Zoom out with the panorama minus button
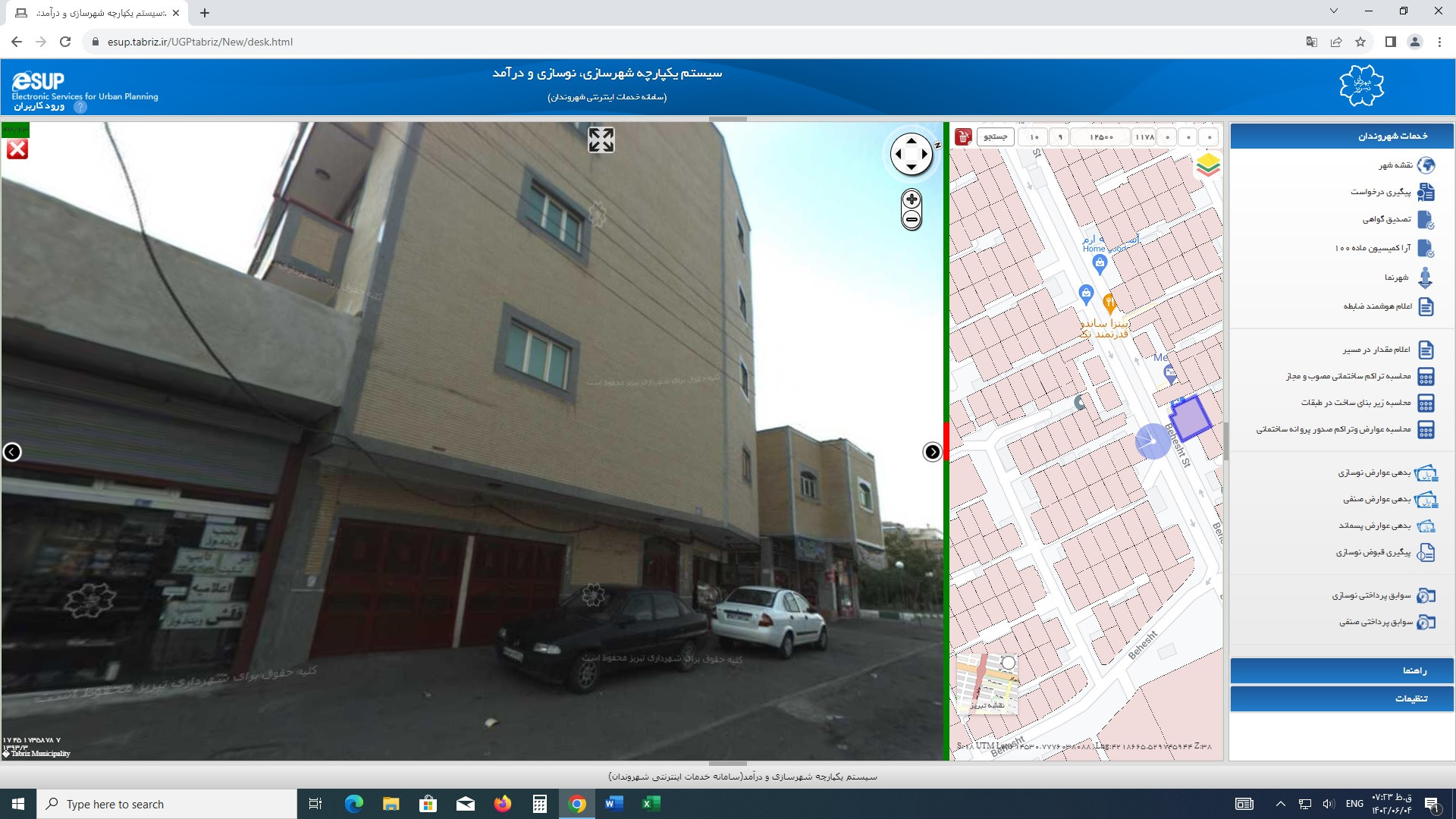 click(x=912, y=220)
